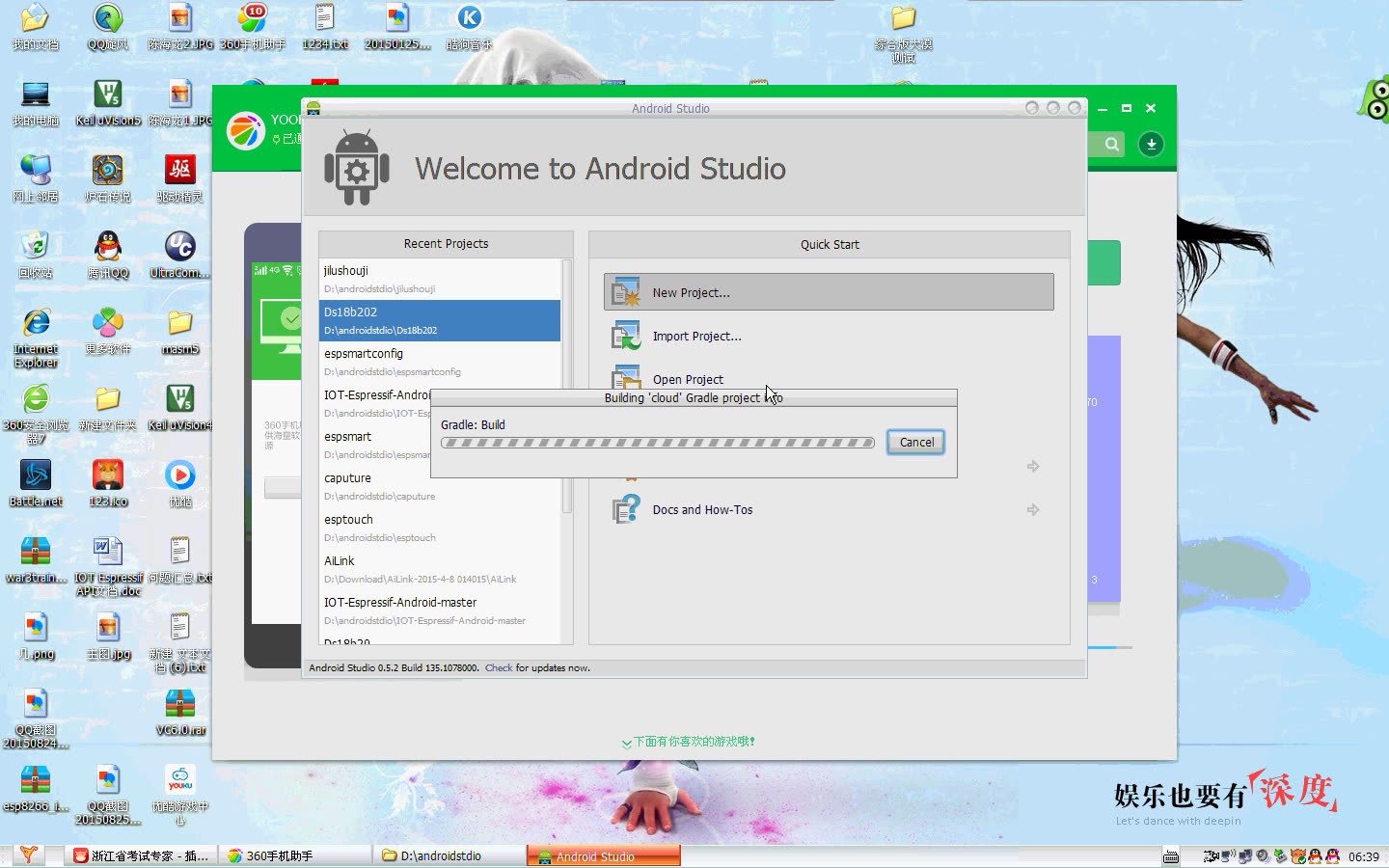Select 优酷 desktop icon
The width and height of the screenshot is (1389, 868).
coord(180,484)
